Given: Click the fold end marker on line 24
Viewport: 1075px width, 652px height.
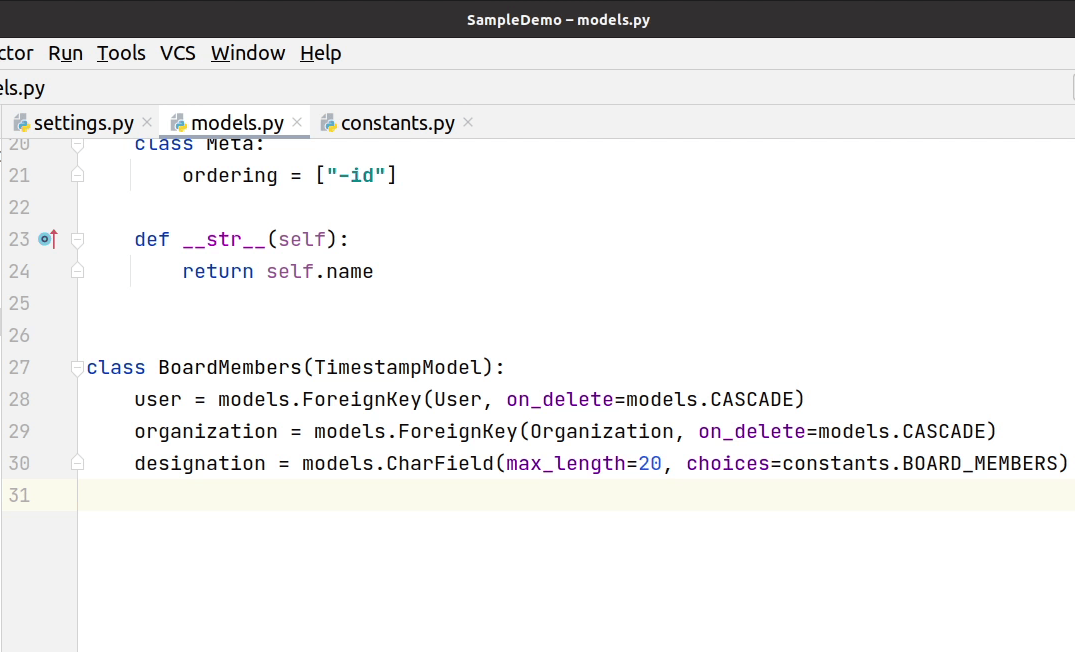Looking at the screenshot, I should click(x=77, y=271).
